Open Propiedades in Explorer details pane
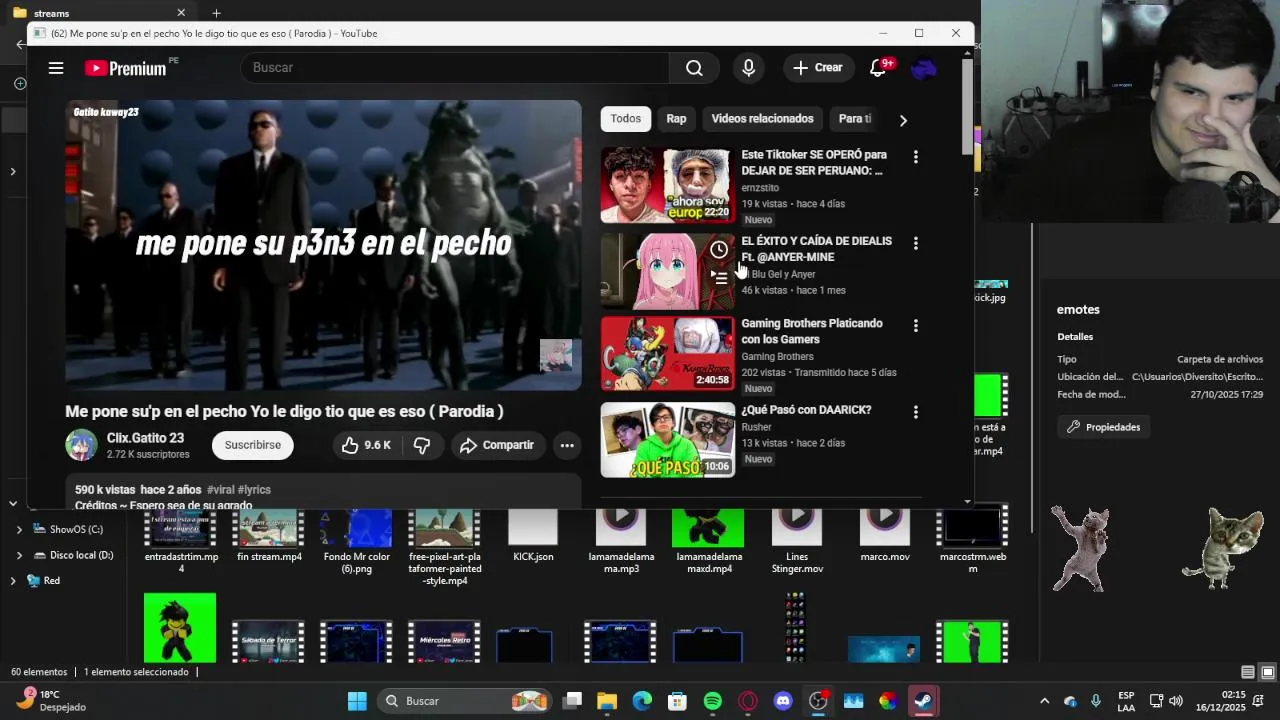1280x720 pixels. coord(1104,427)
